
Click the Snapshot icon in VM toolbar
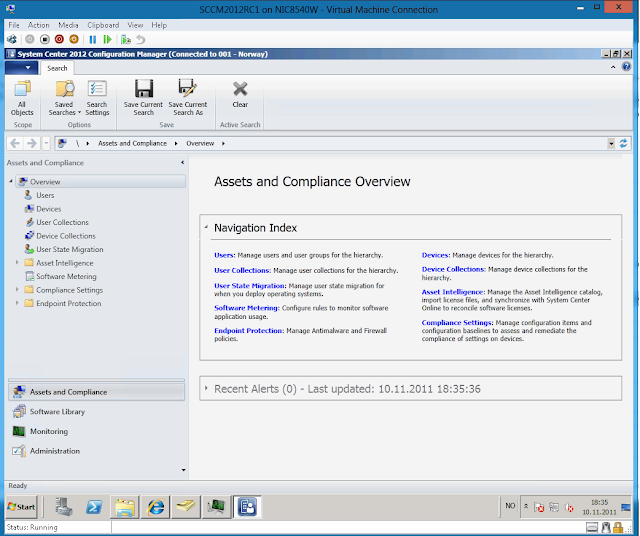tap(126, 40)
